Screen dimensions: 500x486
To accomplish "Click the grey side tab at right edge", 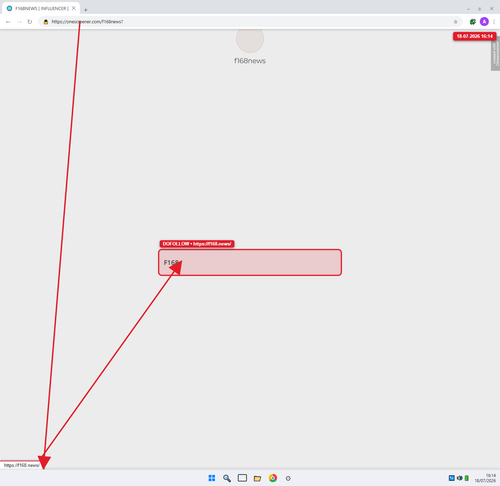I will (495, 53).
